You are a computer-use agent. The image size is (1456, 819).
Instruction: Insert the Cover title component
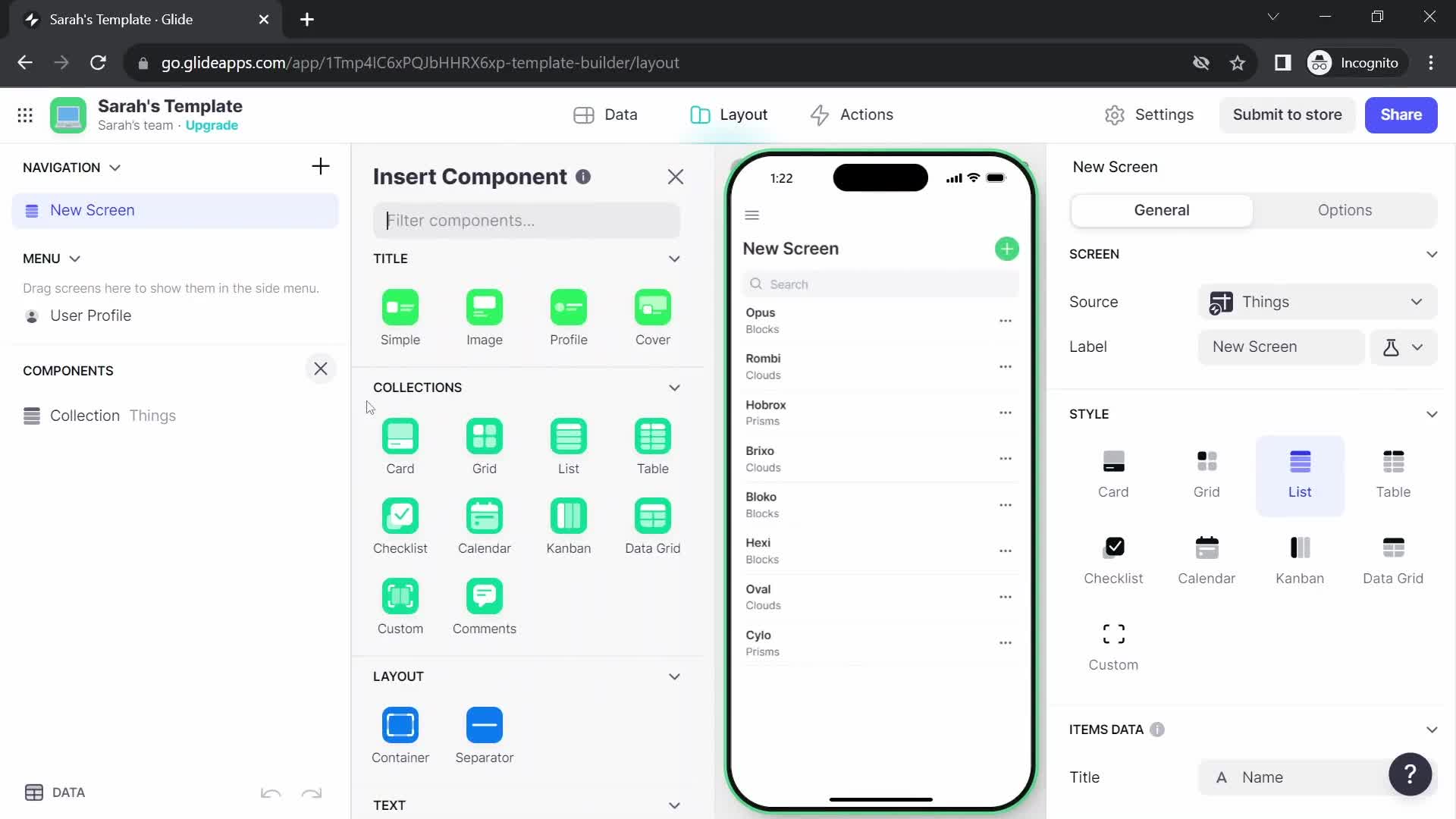click(x=653, y=318)
